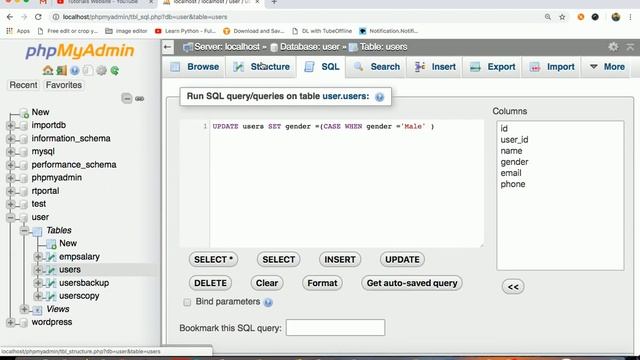The image size is (640, 360).
Task: Open new browser tab plus button
Action: (274, 2)
